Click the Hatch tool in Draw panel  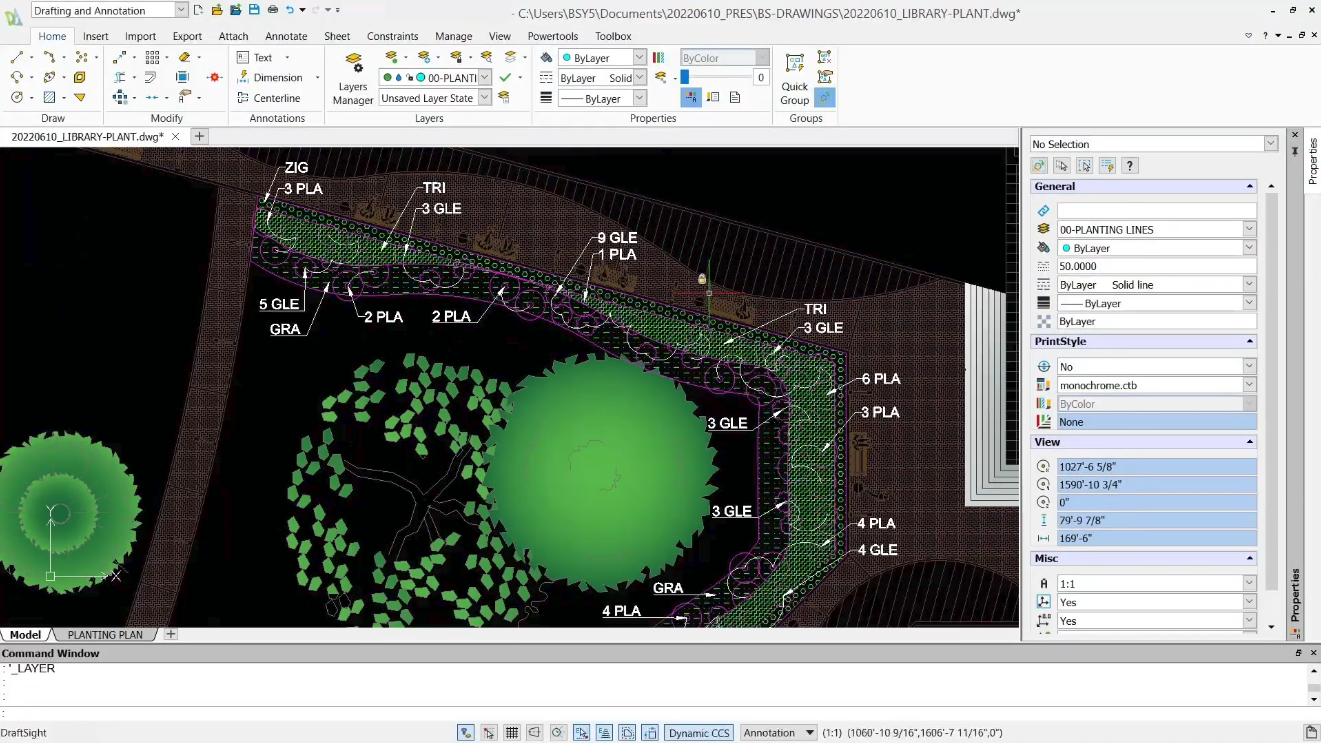pyautogui.click(x=49, y=98)
